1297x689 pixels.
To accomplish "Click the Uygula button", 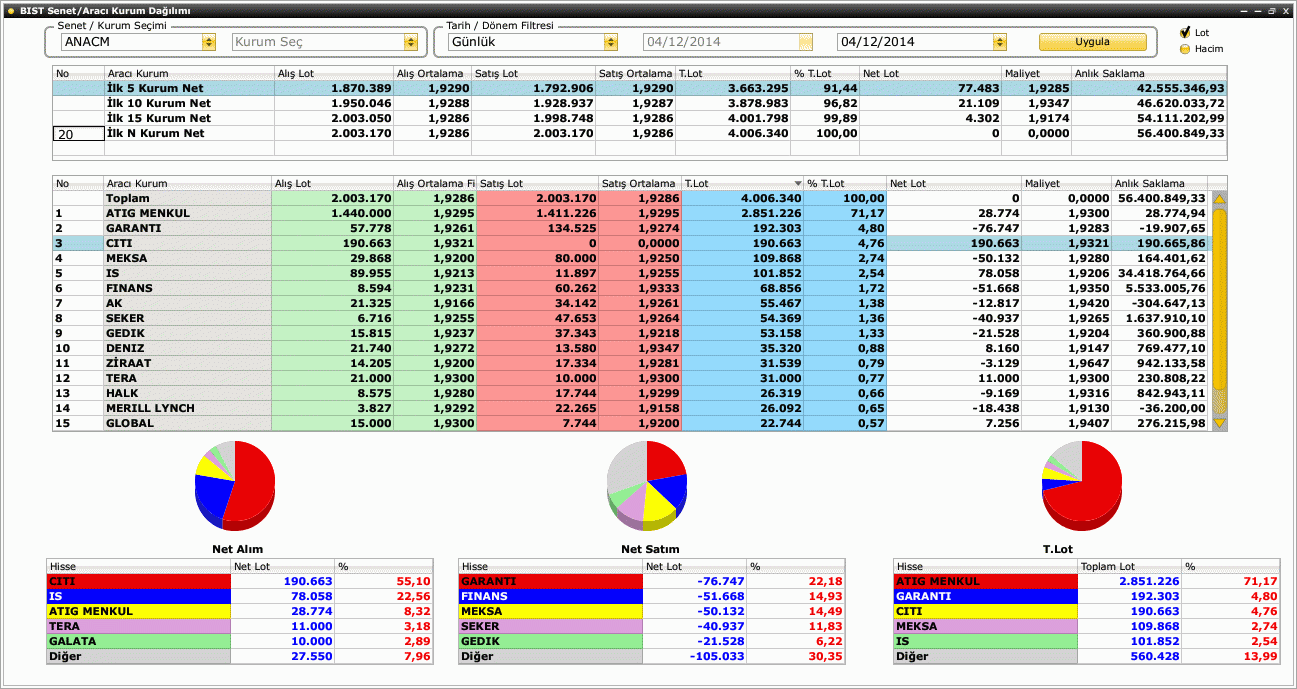I will (x=1092, y=42).
